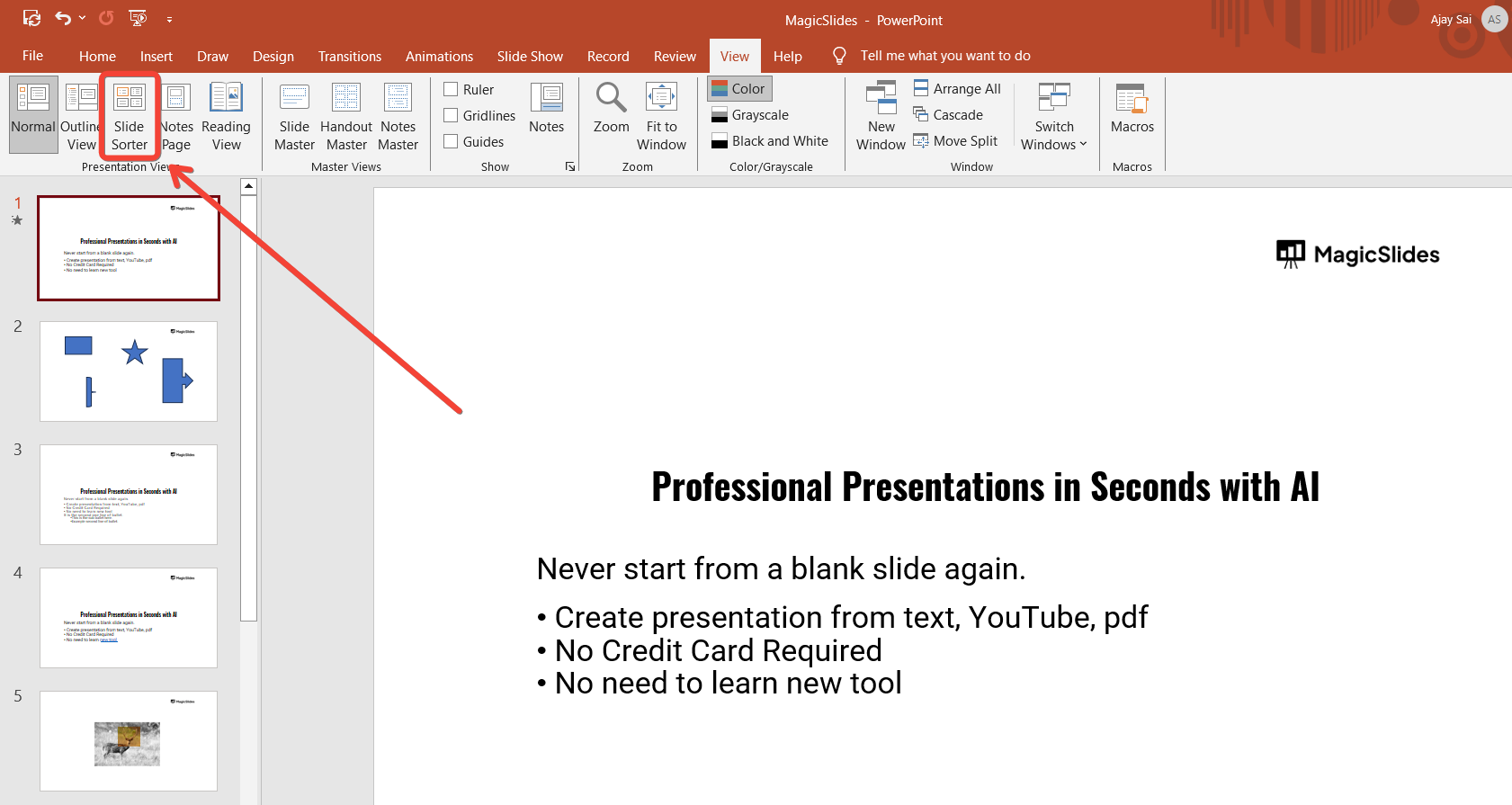Image resolution: width=1512 pixels, height=805 pixels.
Task: Open Customize Quick Access Toolbar dropdown
Action: coord(169,19)
